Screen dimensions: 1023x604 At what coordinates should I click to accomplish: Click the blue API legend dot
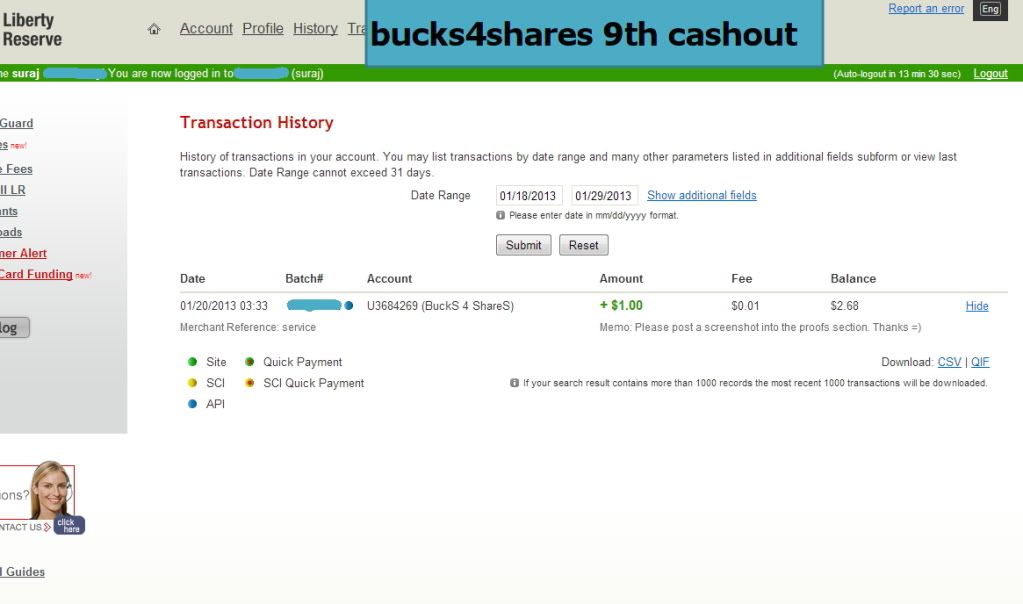192,404
